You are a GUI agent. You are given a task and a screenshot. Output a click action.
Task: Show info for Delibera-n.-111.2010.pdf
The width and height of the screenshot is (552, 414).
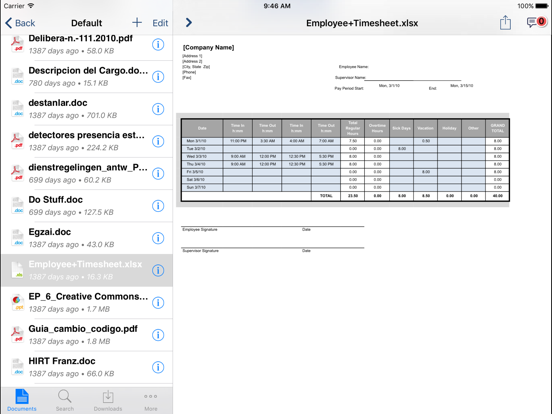[x=158, y=44]
